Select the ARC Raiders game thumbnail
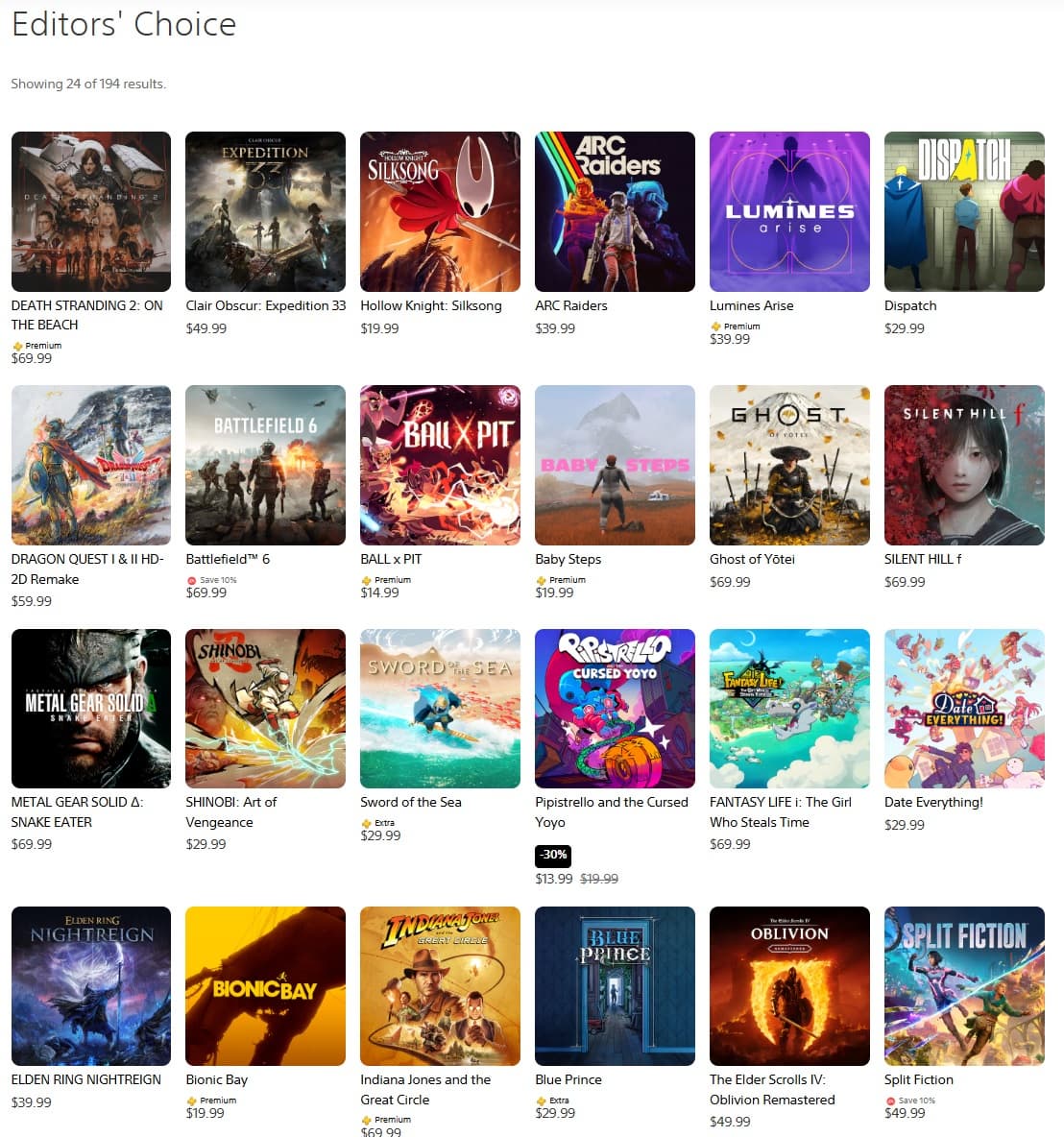This screenshot has height=1137, width=1064. tap(615, 211)
